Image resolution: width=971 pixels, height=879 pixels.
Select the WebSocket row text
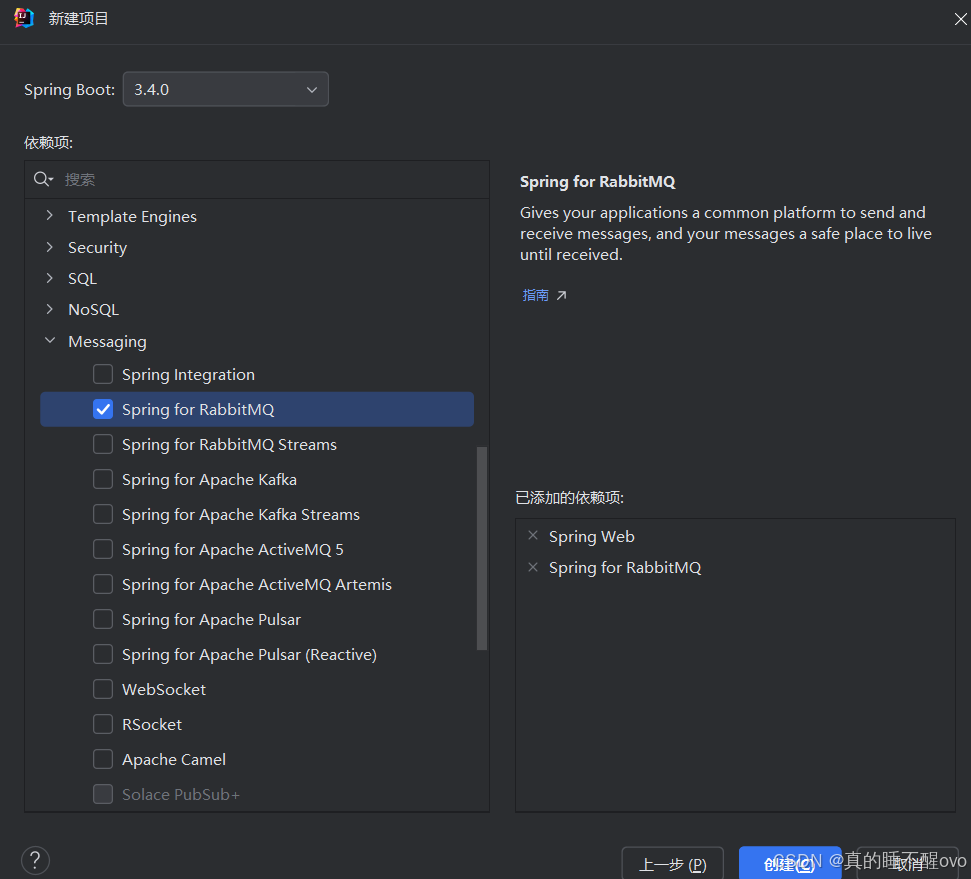point(163,689)
